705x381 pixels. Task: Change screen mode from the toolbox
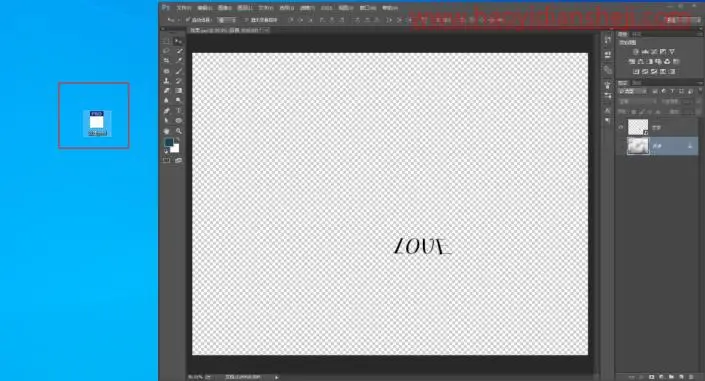pyautogui.click(x=178, y=160)
